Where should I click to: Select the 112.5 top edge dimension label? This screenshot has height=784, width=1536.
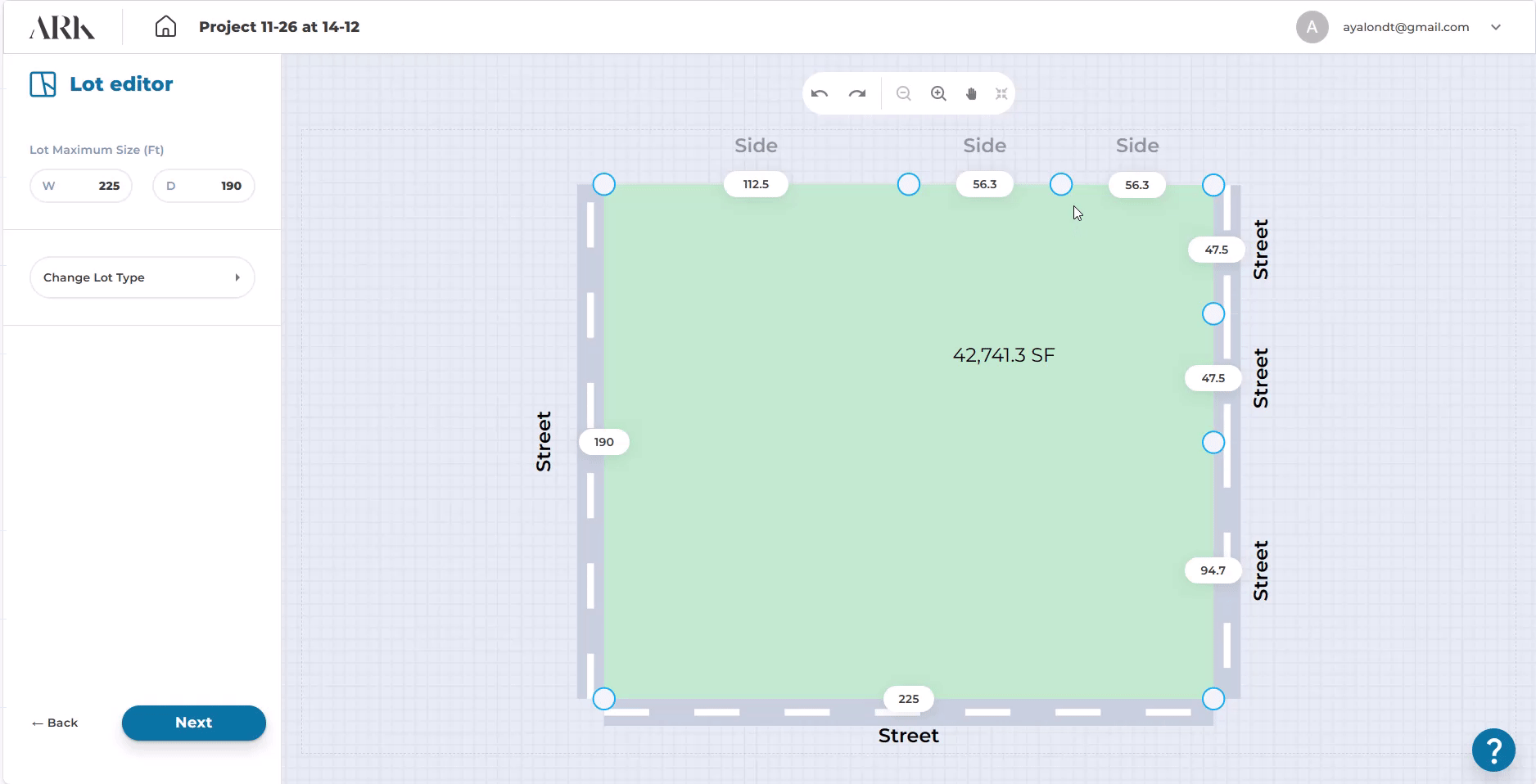[756, 184]
